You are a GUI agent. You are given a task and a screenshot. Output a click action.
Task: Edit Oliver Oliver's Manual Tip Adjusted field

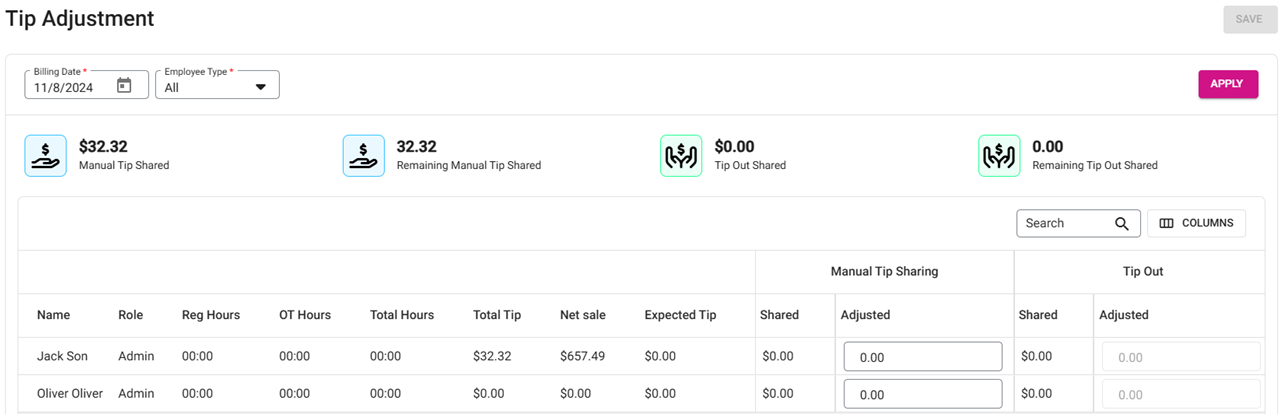[922, 394]
